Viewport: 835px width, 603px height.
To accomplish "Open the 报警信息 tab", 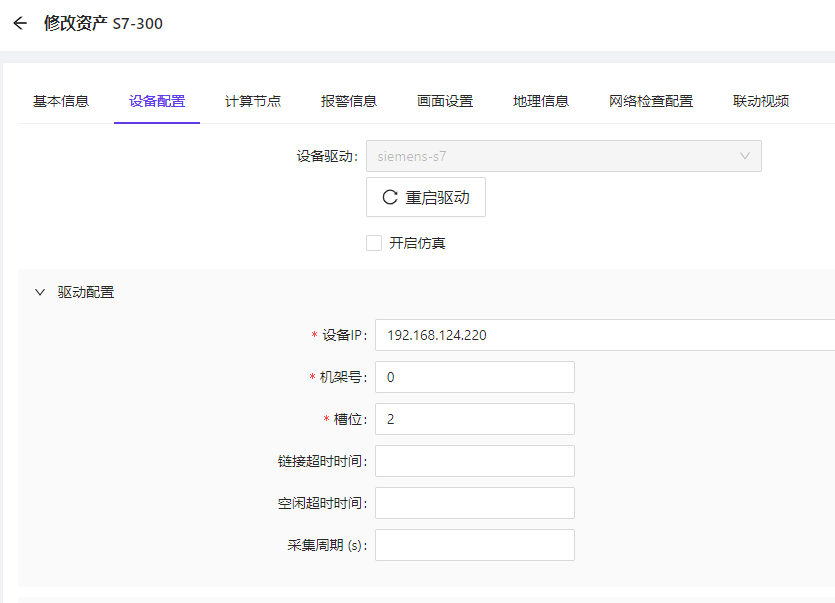I will coord(349,101).
